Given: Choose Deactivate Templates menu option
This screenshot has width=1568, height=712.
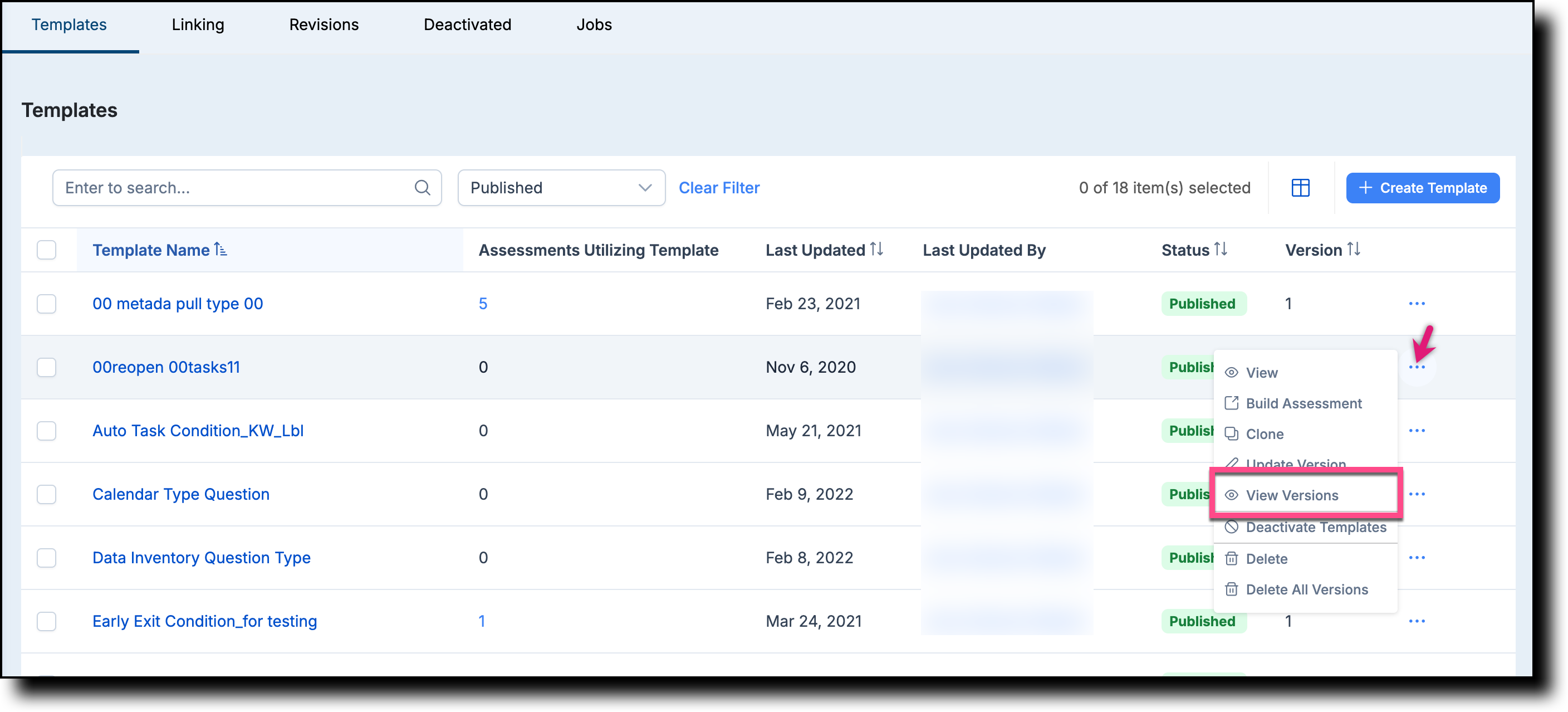Looking at the screenshot, I should coord(1305,528).
